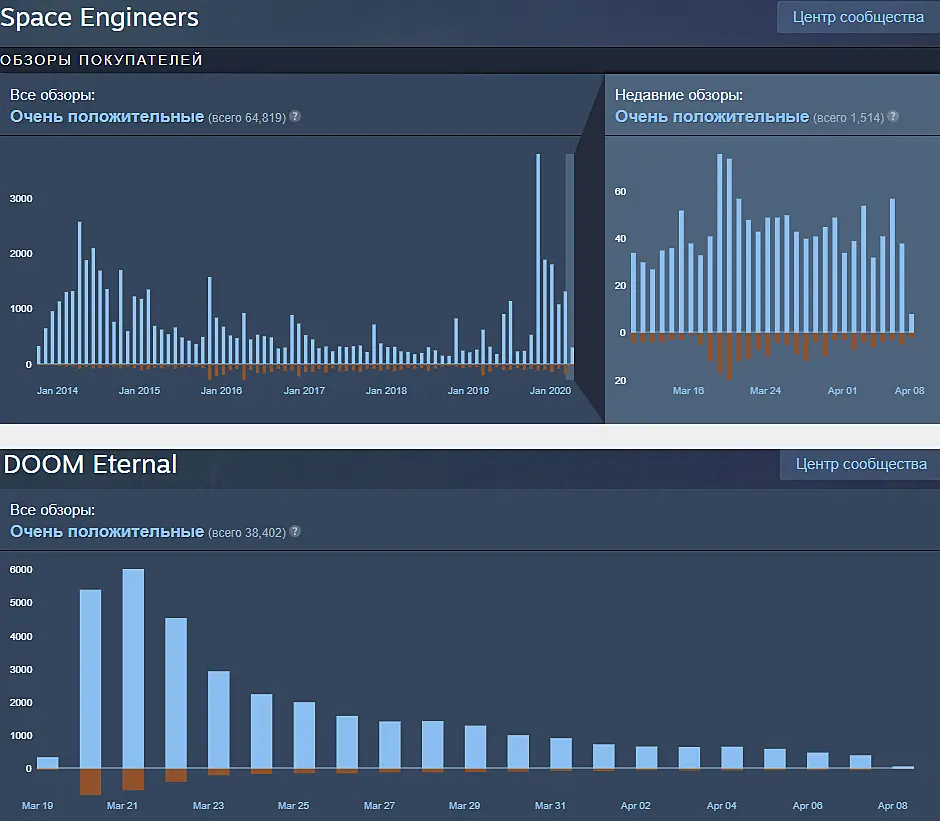Click tallest Jan 2020 spike in Space Engineers chart
This screenshot has width=940, height=821.
[x=538, y=259]
